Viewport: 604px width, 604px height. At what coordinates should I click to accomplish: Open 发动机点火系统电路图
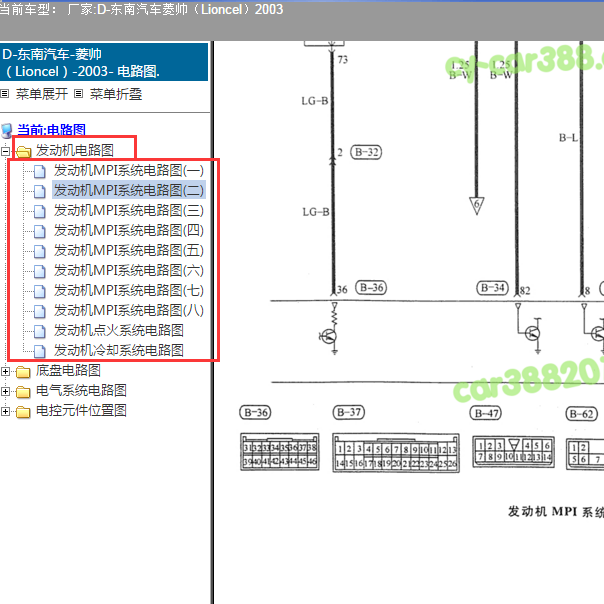119,331
